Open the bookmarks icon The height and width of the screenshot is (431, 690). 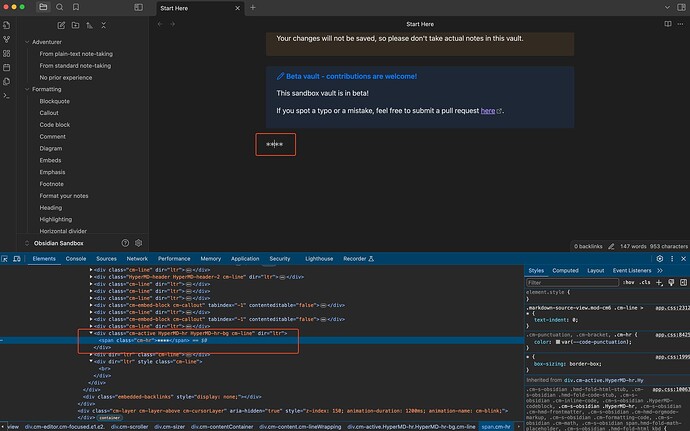pos(76,7)
